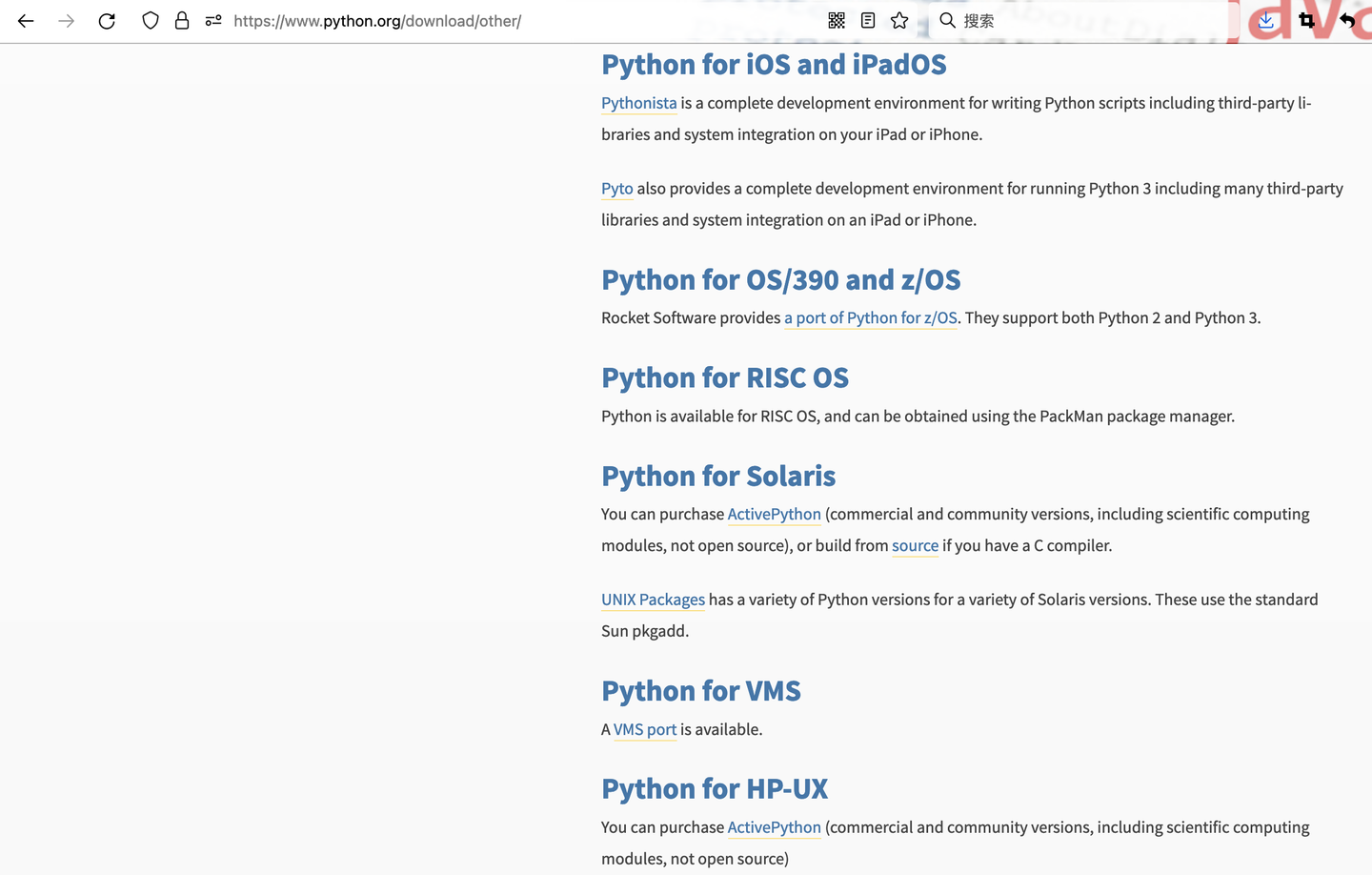Click the browser back arrow
Screen dimensions: 1372x875
pyautogui.click(x=26, y=21)
